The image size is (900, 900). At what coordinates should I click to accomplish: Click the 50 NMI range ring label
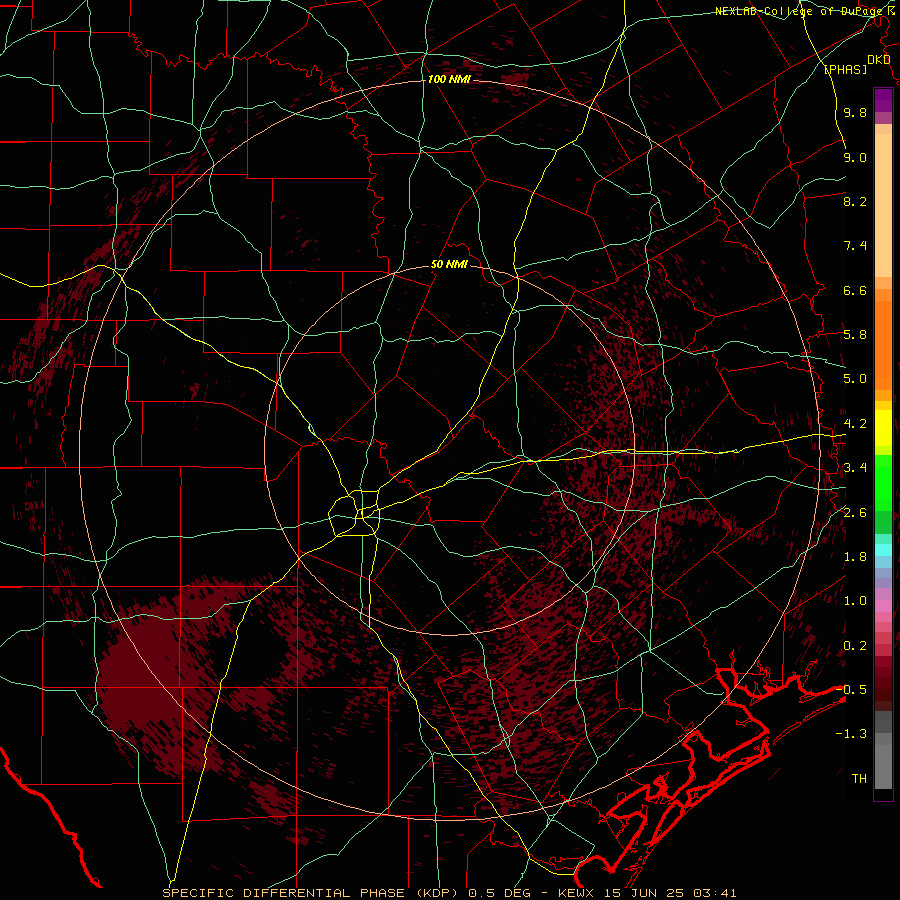449,264
